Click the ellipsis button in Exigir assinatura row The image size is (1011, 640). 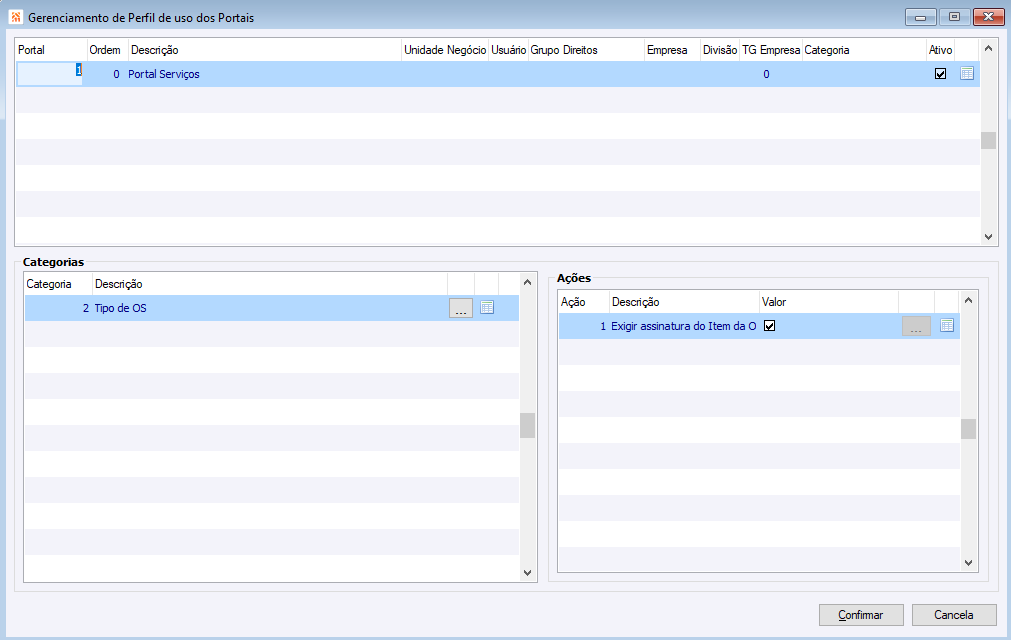click(x=916, y=326)
